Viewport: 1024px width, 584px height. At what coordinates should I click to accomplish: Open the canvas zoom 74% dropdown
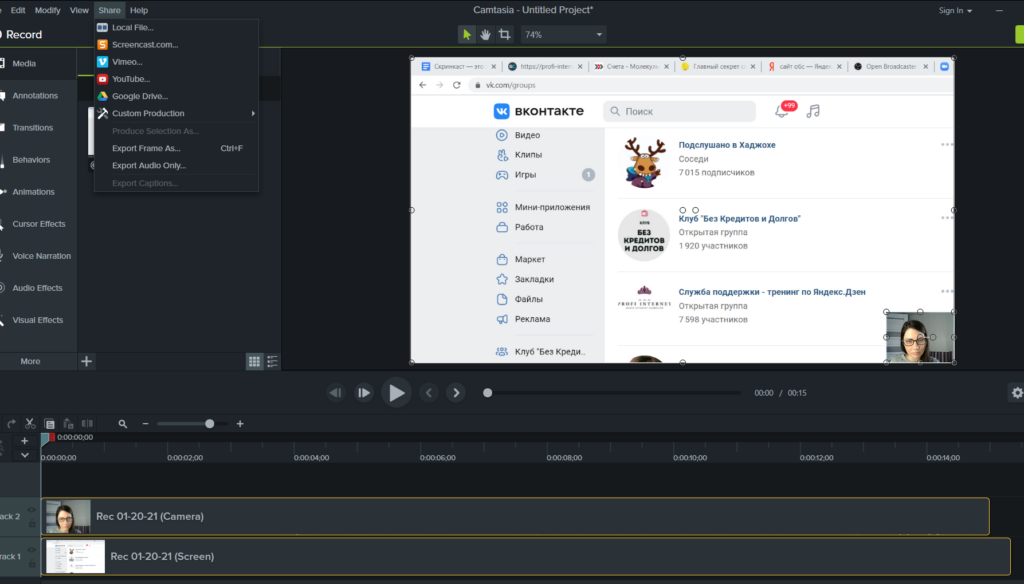point(564,35)
